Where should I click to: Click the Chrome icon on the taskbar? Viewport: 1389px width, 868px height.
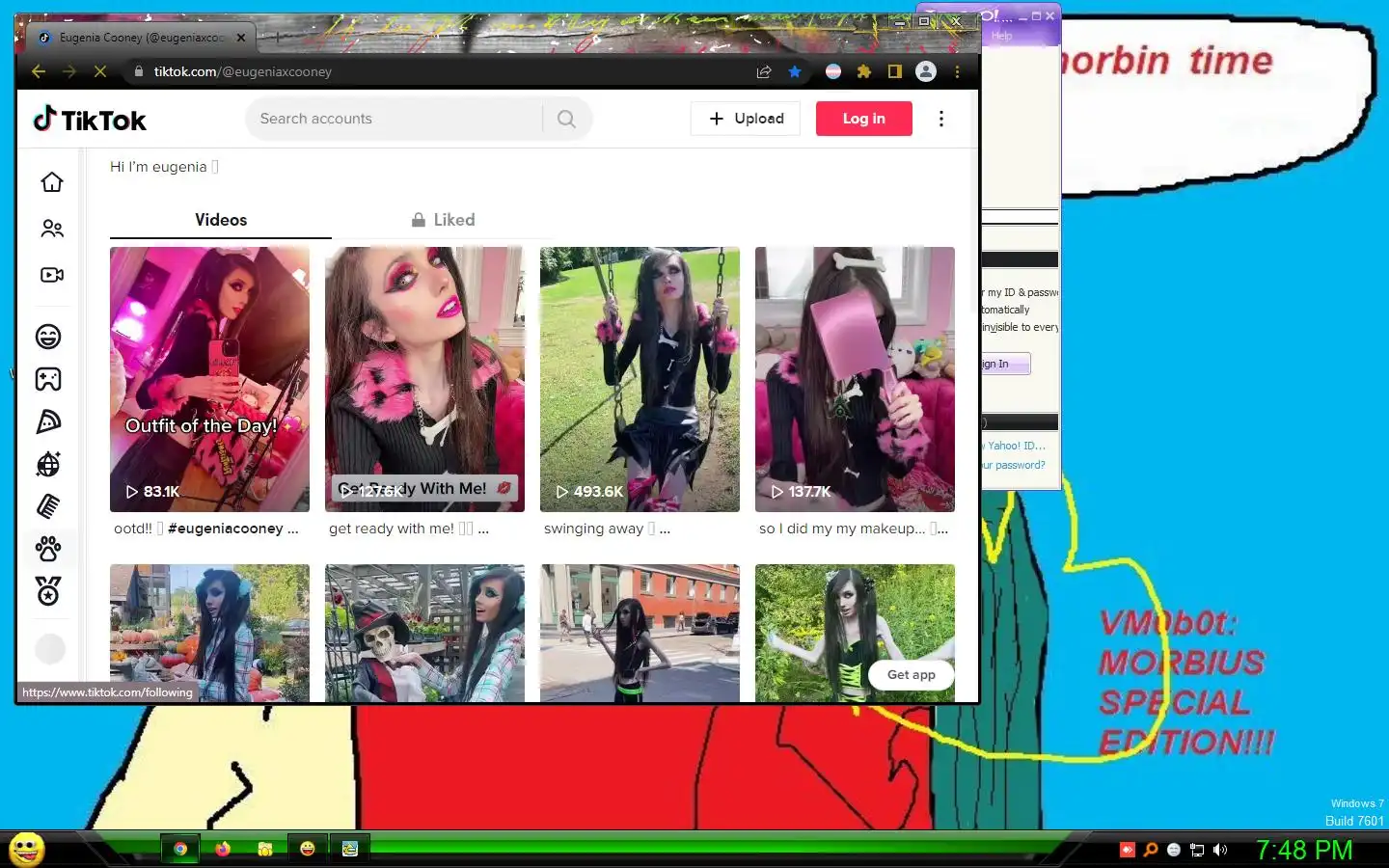pos(180,849)
